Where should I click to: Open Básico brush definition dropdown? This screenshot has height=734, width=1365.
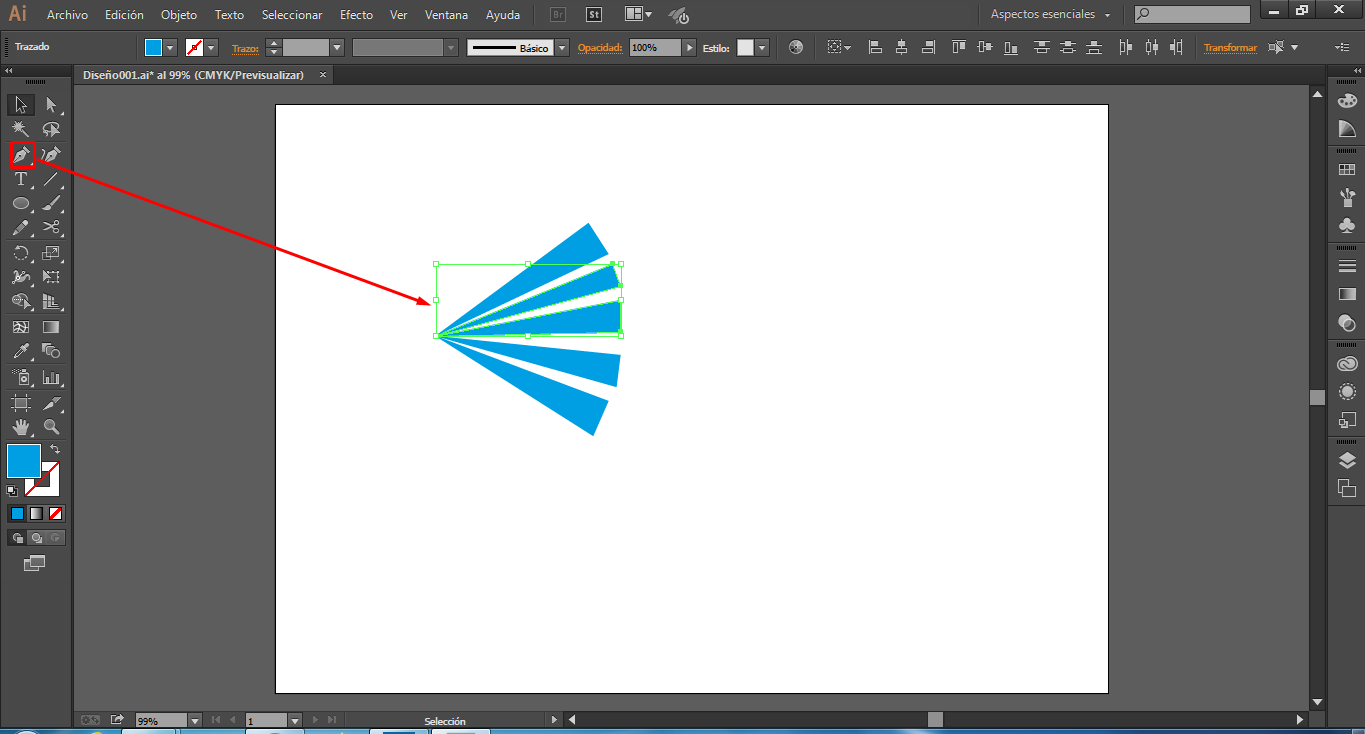[x=562, y=48]
